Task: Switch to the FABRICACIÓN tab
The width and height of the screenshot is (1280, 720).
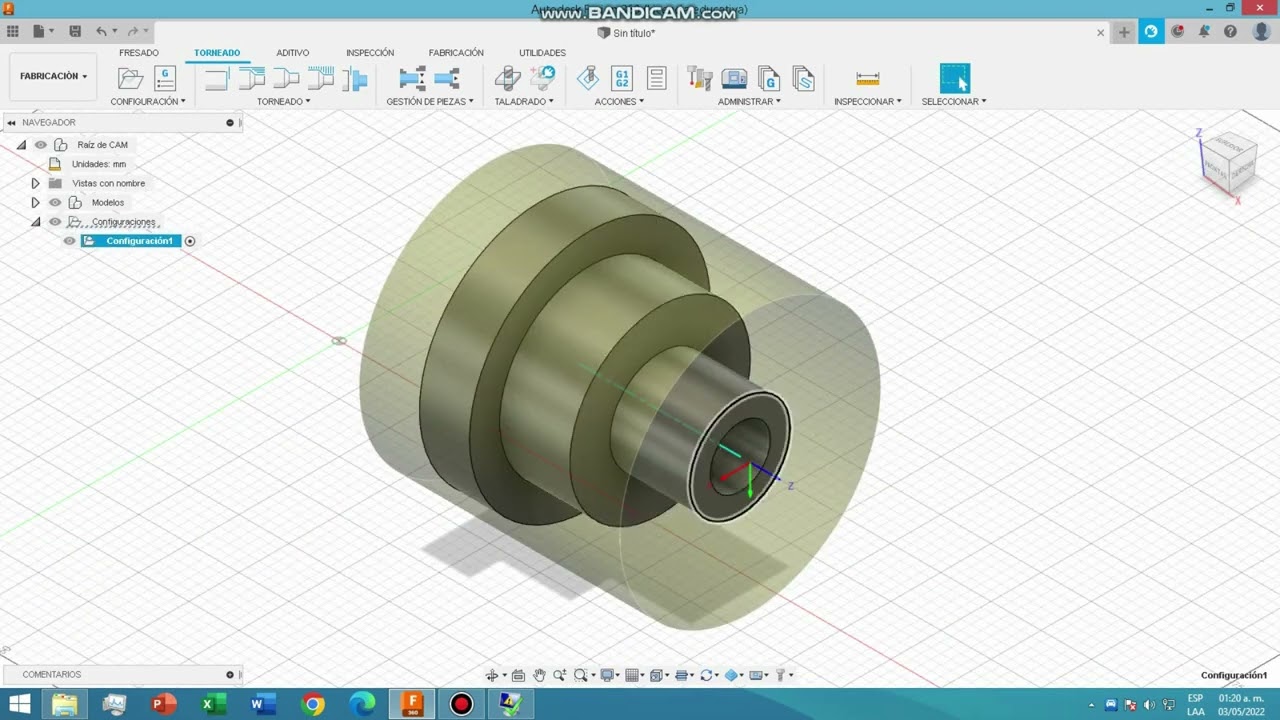Action: coord(456,53)
